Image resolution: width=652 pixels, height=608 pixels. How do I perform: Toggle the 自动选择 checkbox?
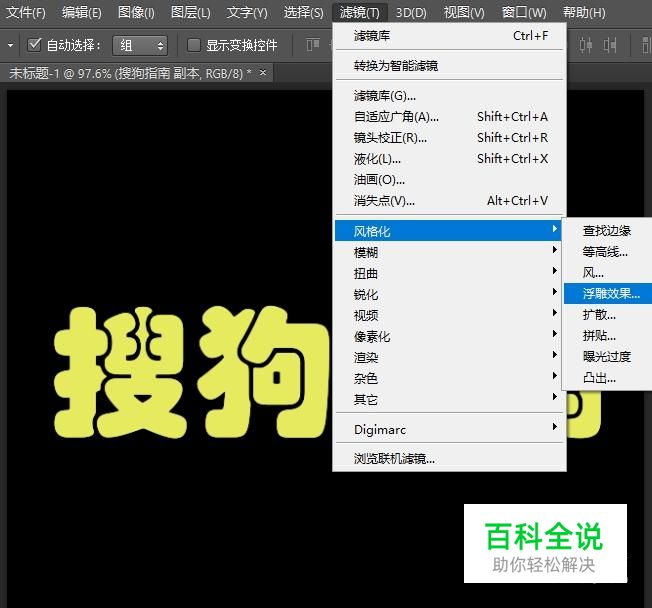coord(34,45)
